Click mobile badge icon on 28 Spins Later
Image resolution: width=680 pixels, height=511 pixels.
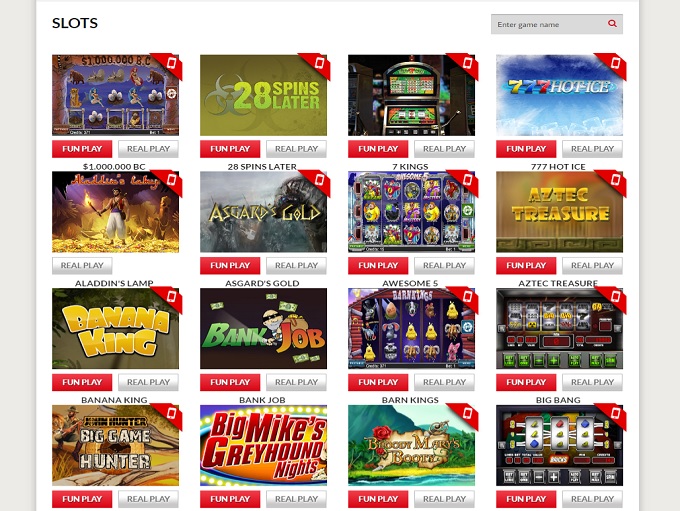tap(320, 63)
